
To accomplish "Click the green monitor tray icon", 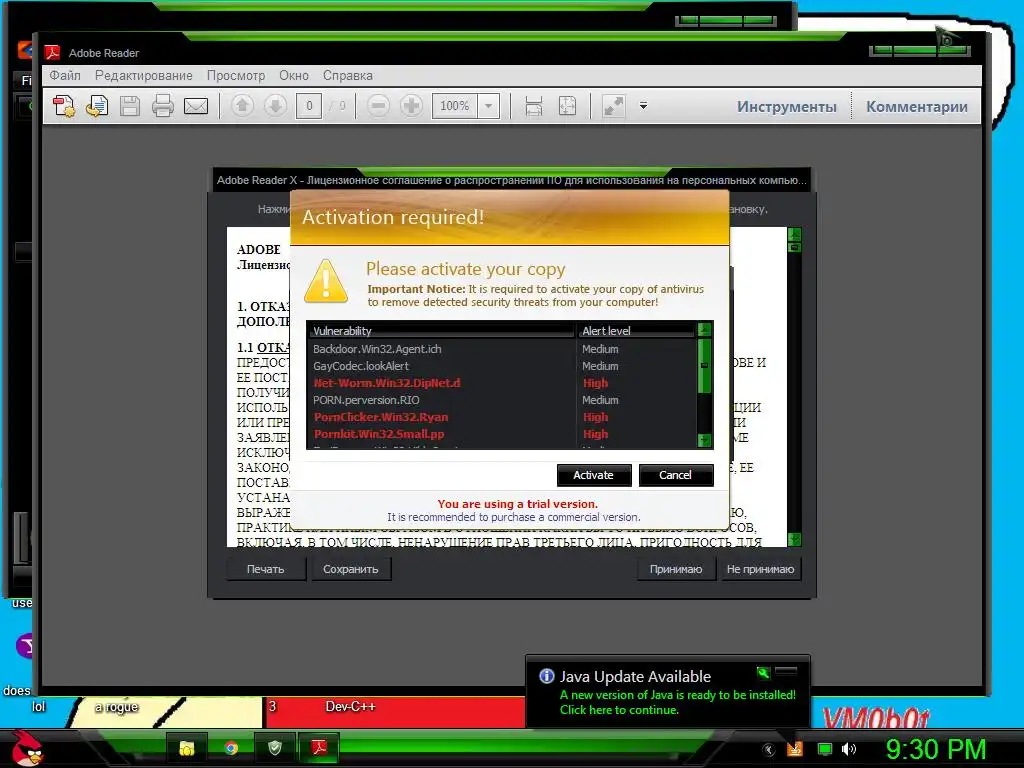I will pos(825,750).
